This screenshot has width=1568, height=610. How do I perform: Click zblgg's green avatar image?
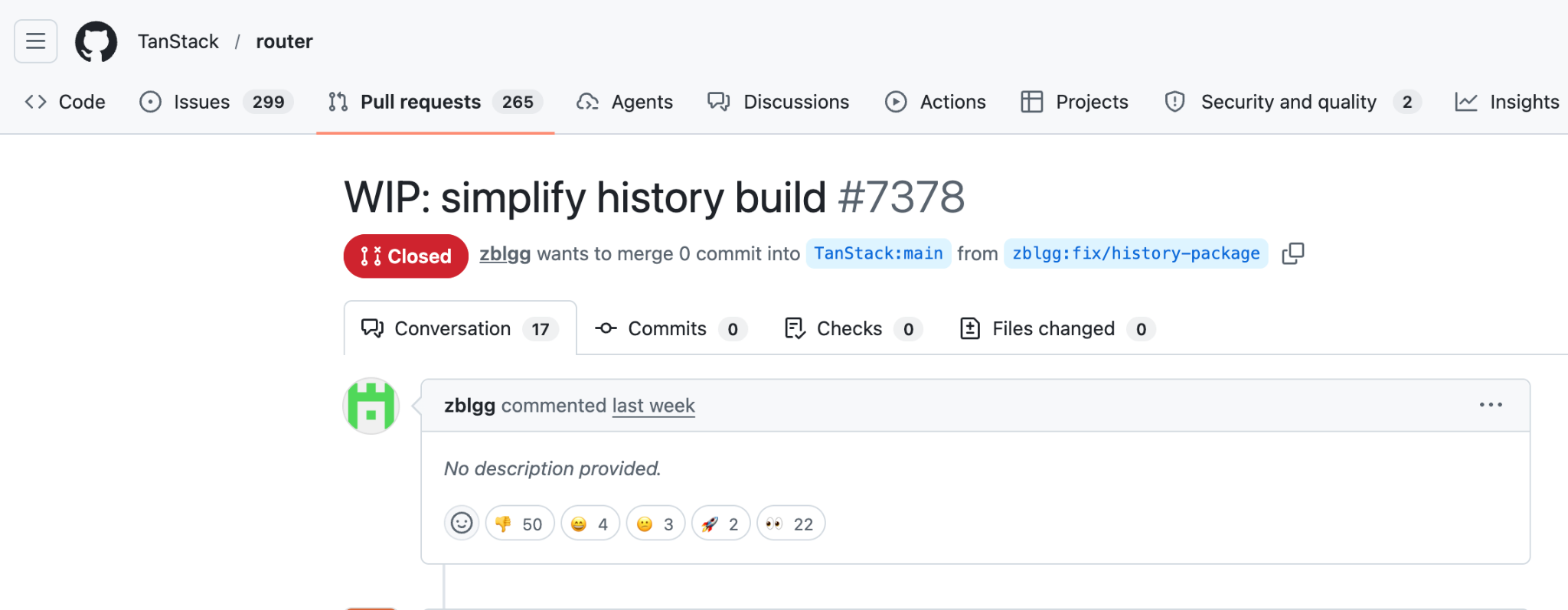click(x=371, y=406)
